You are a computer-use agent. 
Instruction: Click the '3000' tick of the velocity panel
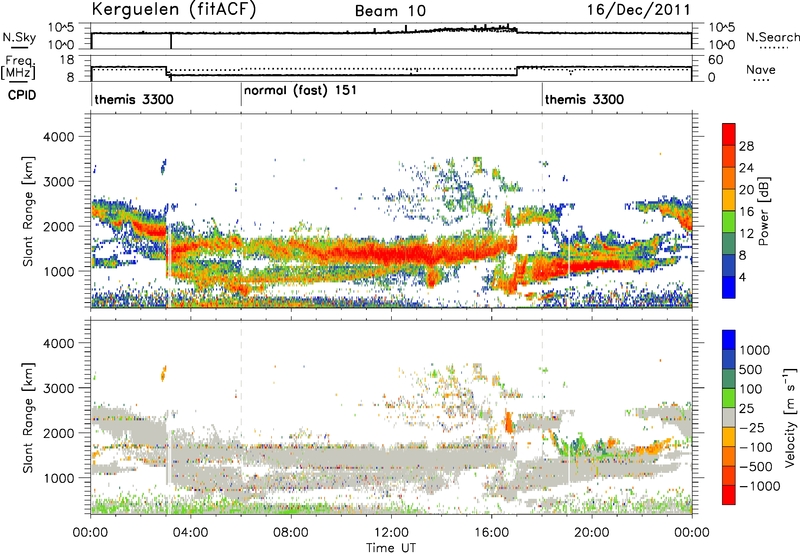58,388
